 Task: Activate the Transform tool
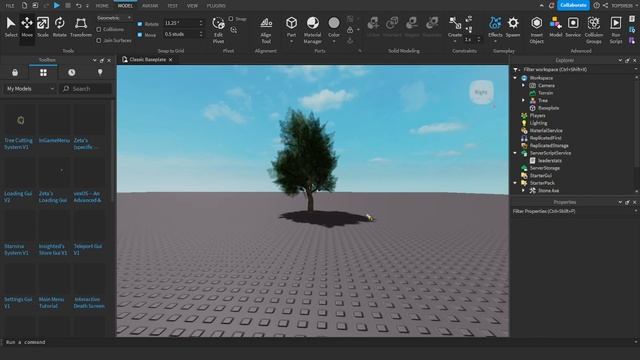point(81,27)
